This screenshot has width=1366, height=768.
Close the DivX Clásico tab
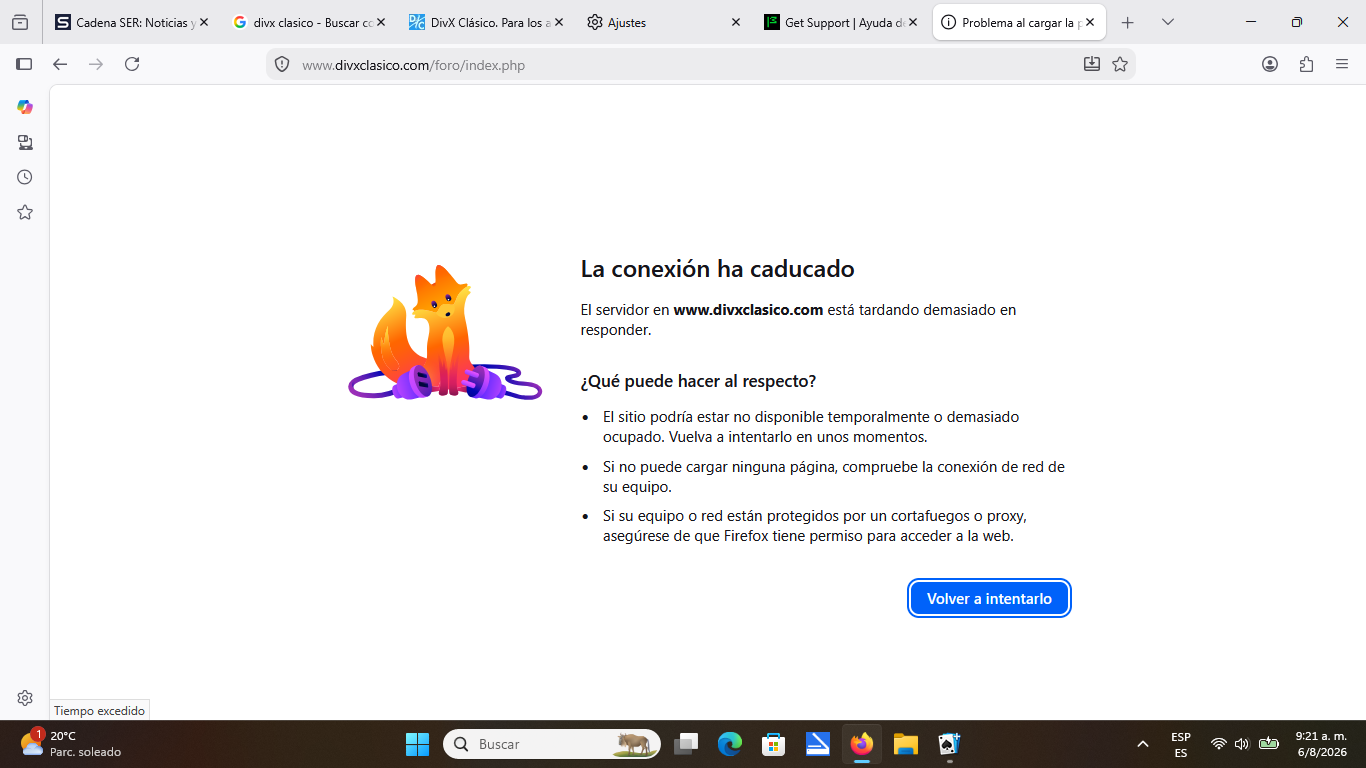tap(558, 22)
